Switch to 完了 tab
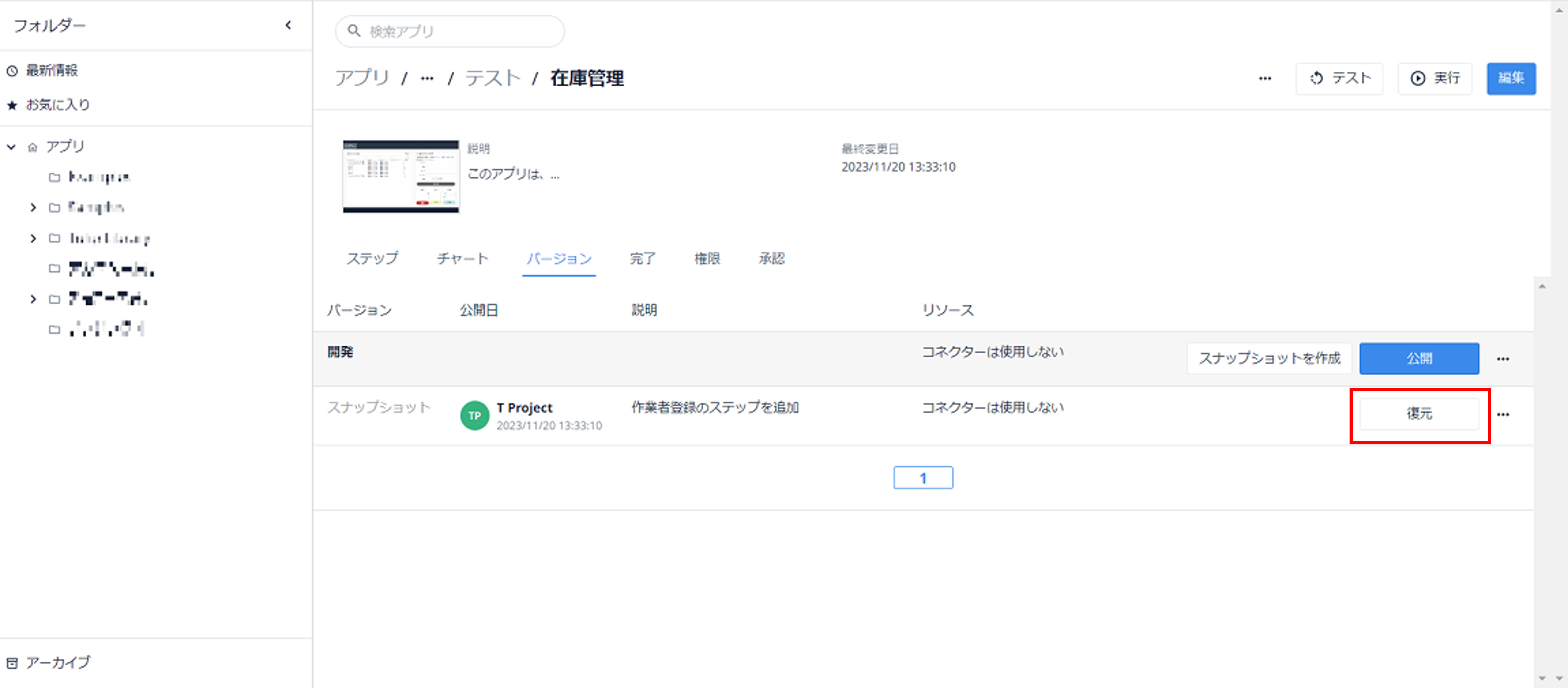1568x688 pixels. (642, 259)
